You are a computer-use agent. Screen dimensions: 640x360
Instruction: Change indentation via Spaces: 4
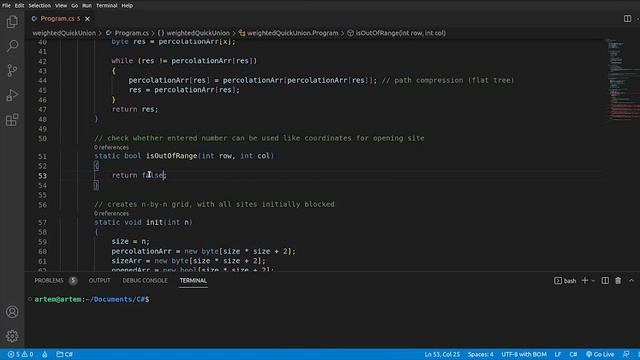pyautogui.click(x=480, y=354)
